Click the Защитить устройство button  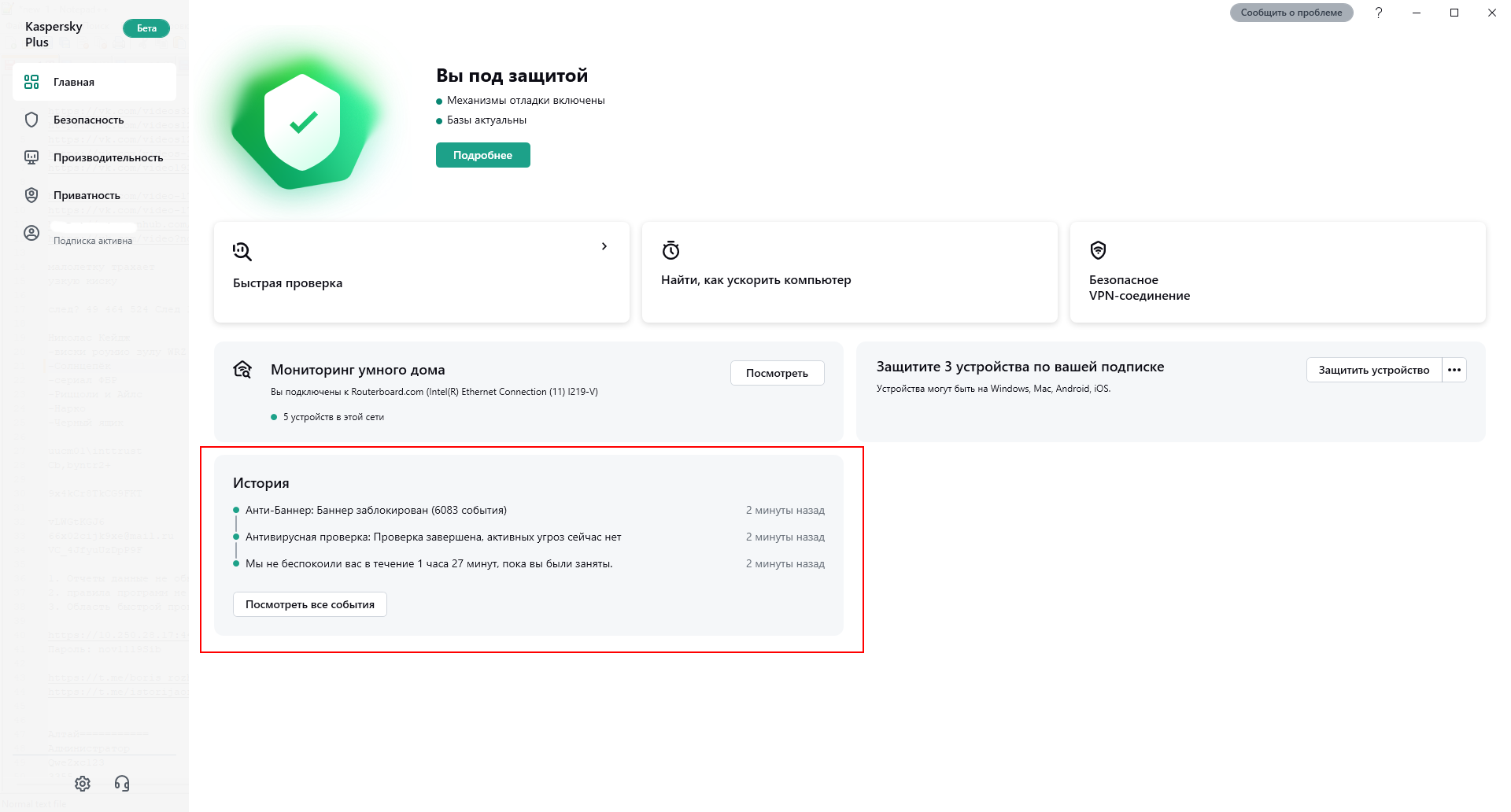(x=1374, y=370)
